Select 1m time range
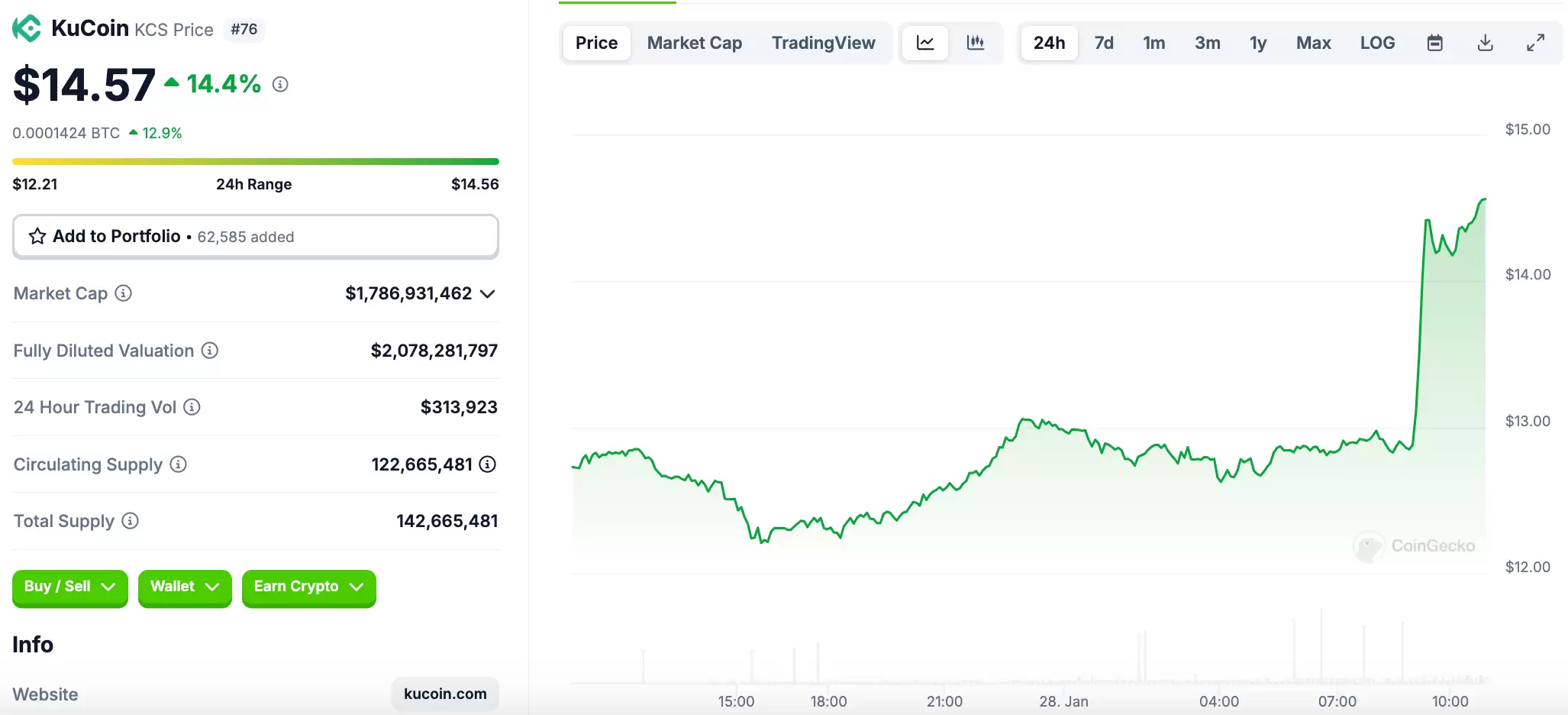Image resolution: width=1568 pixels, height=715 pixels. [1153, 43]
